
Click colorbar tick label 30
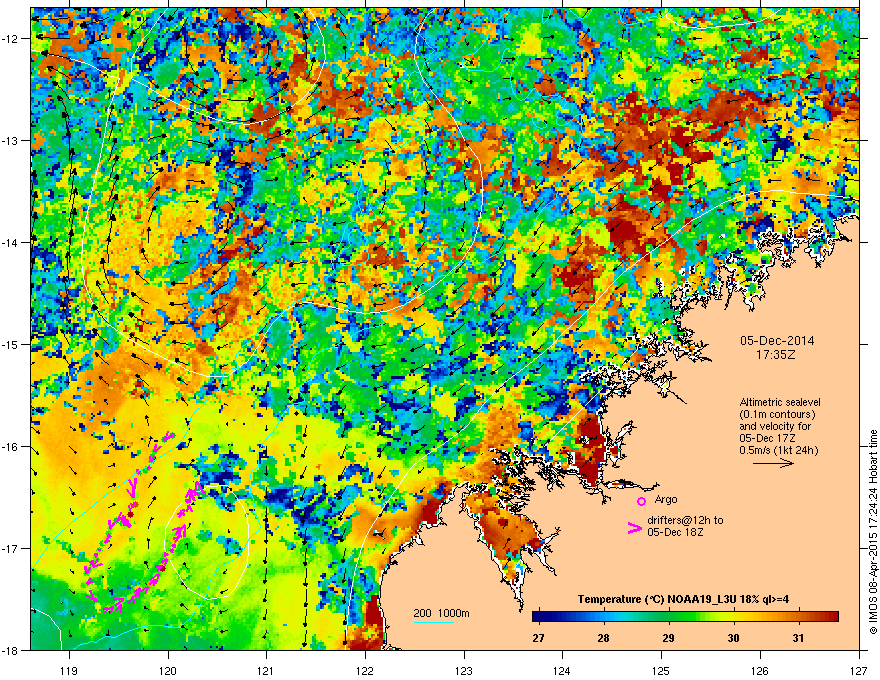pos(733,638)
